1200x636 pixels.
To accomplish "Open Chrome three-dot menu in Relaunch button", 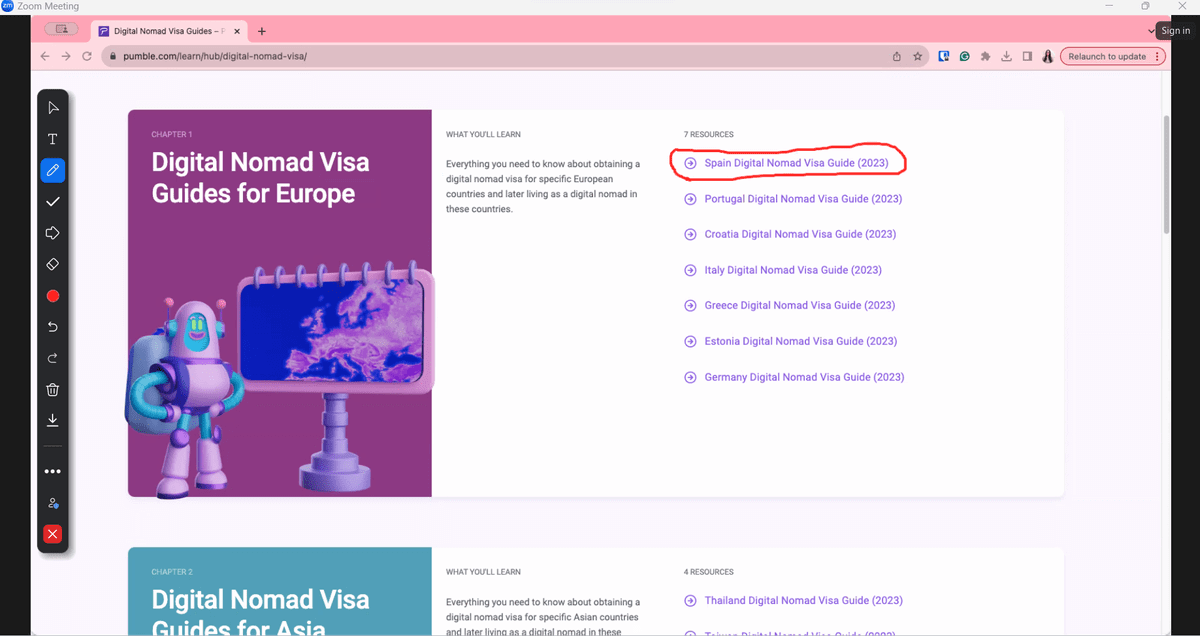I will tap(1158, 56).
